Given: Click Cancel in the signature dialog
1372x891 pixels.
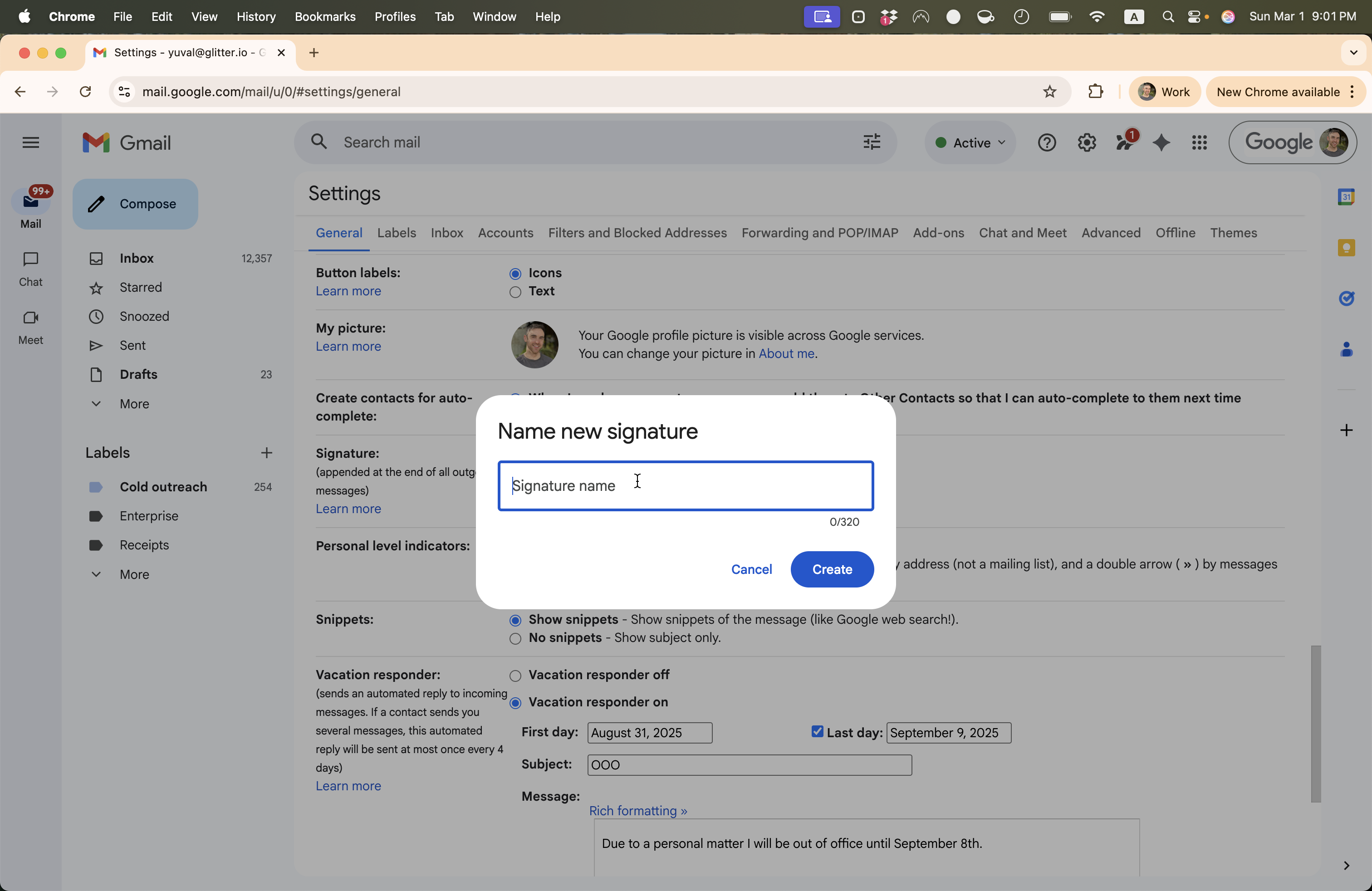Looking at the screenshot, I should [750, 569].
